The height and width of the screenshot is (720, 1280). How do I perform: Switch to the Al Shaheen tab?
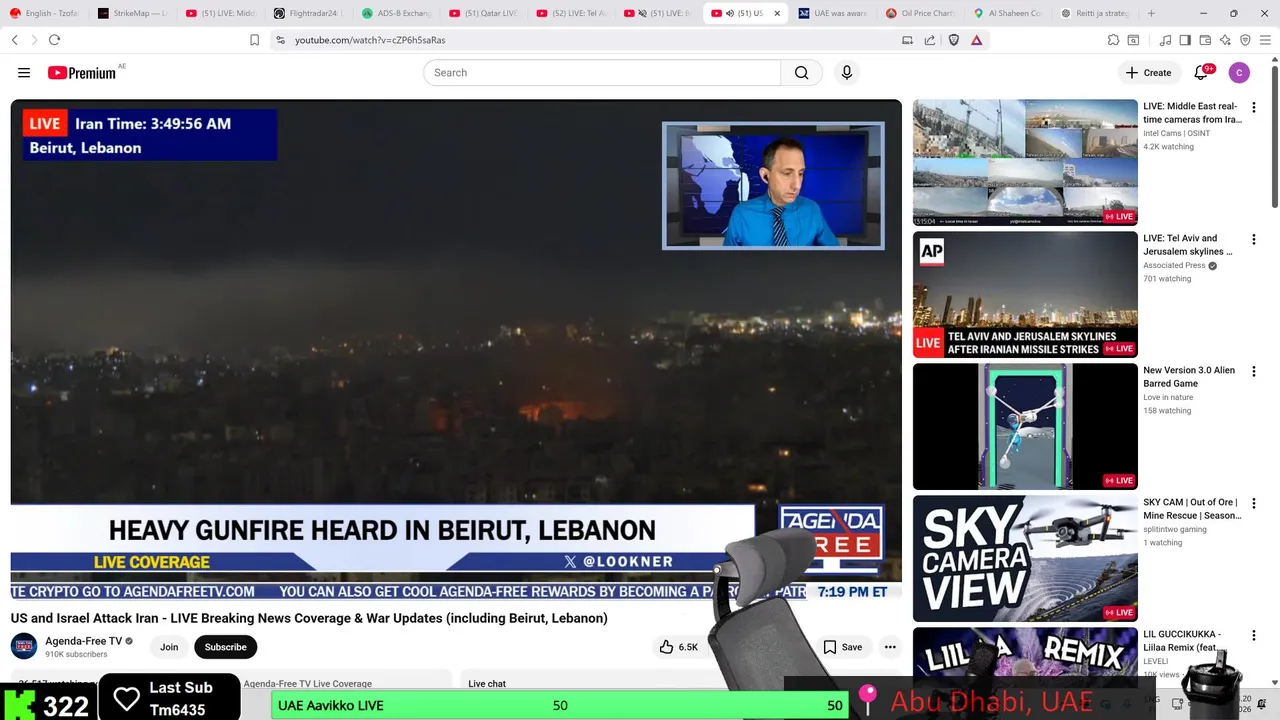1008,13
